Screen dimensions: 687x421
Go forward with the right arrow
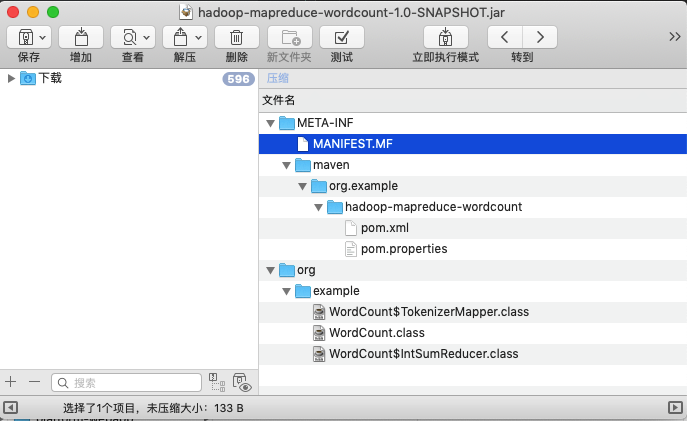[540, 37]
